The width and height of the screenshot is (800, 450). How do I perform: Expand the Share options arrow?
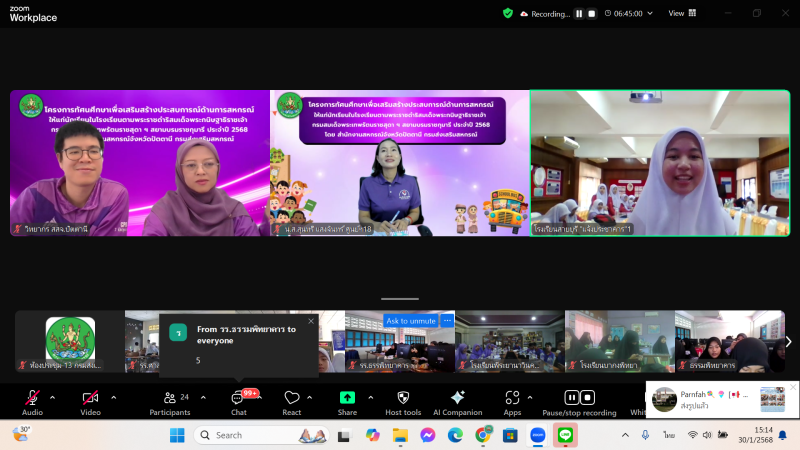point(370,397)
